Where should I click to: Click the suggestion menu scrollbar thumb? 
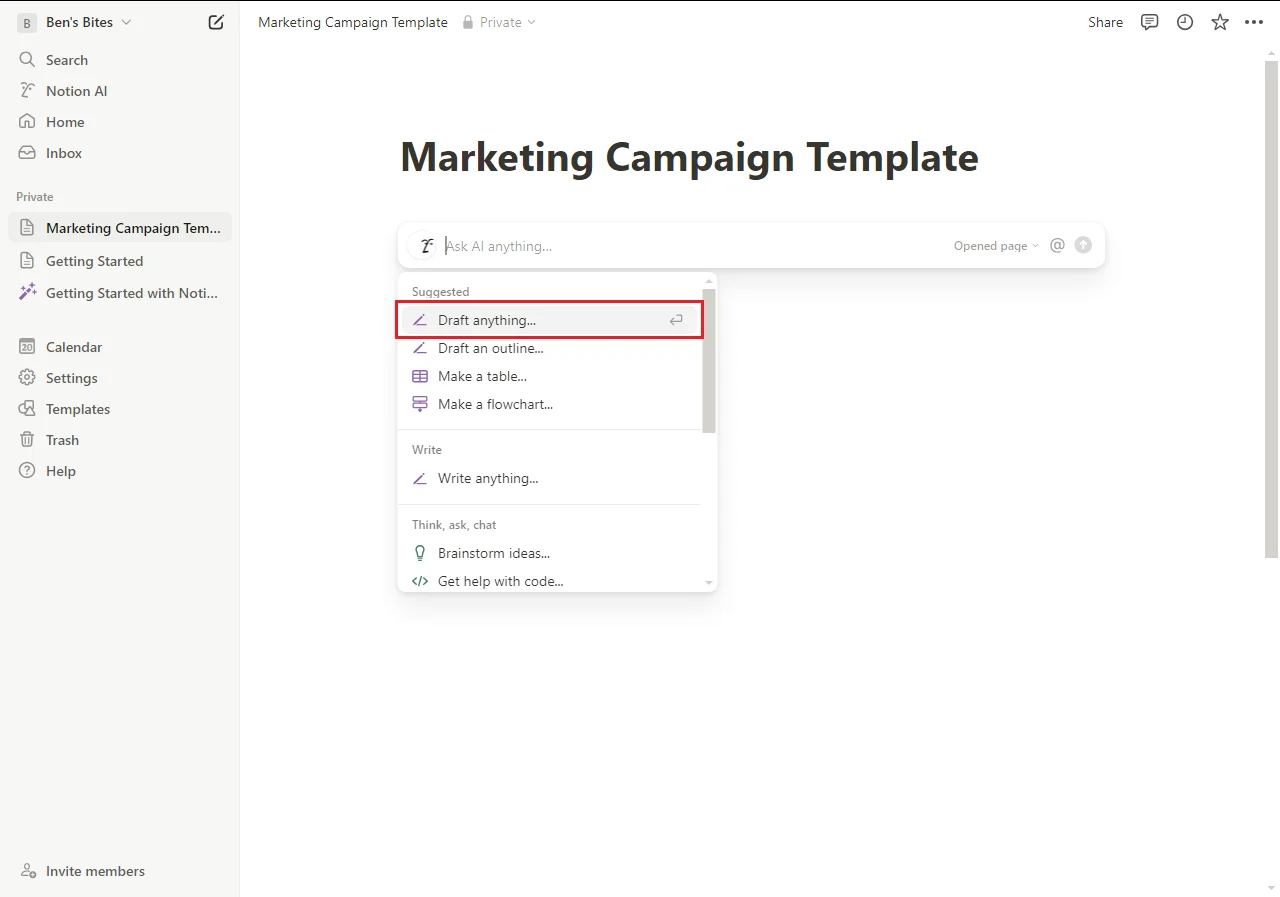(709, 361)
